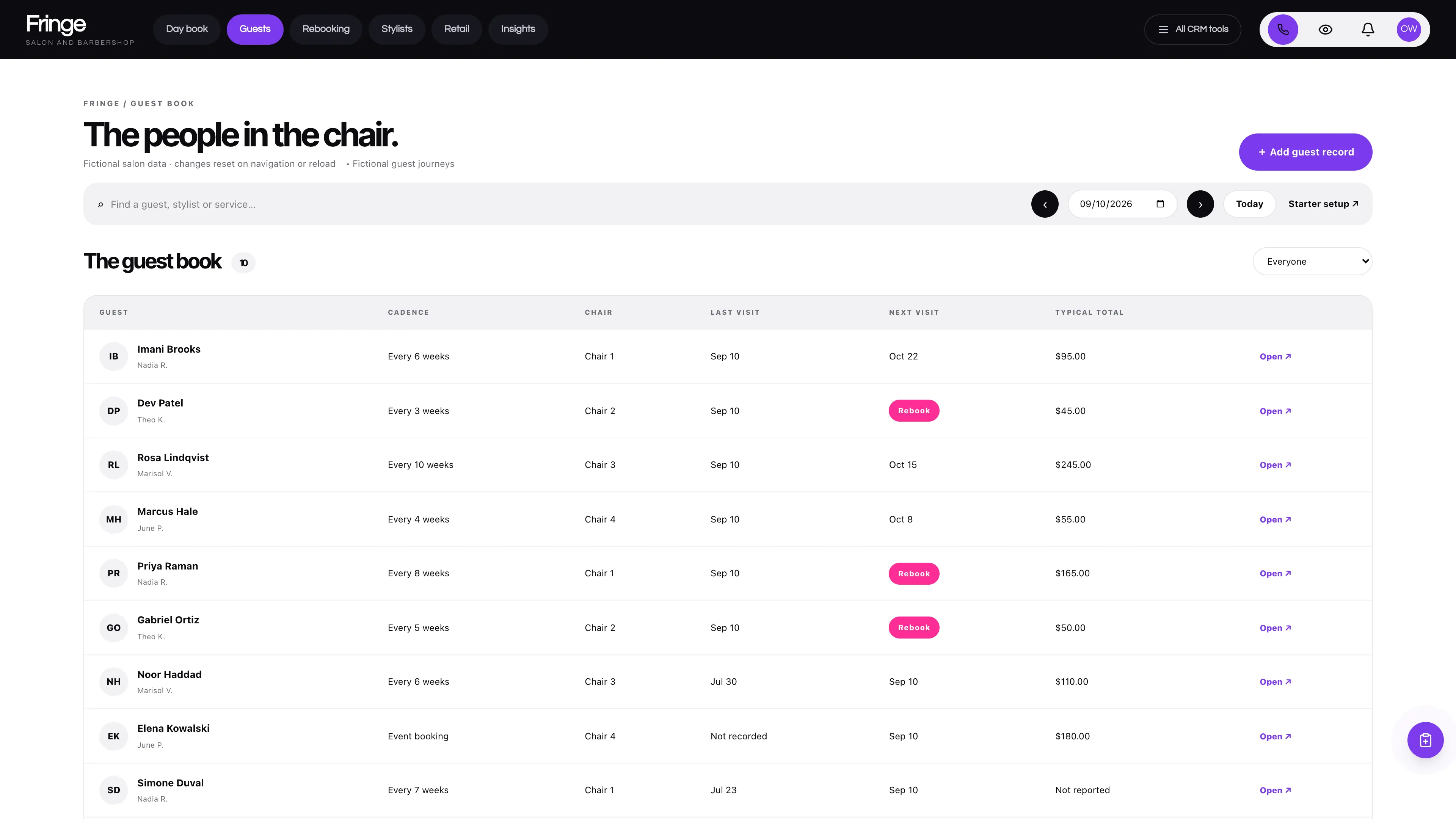This screenshot has height=819, width=1456.
Task: Open the All CRM tools menu
Action: [x=1192, y=30]
